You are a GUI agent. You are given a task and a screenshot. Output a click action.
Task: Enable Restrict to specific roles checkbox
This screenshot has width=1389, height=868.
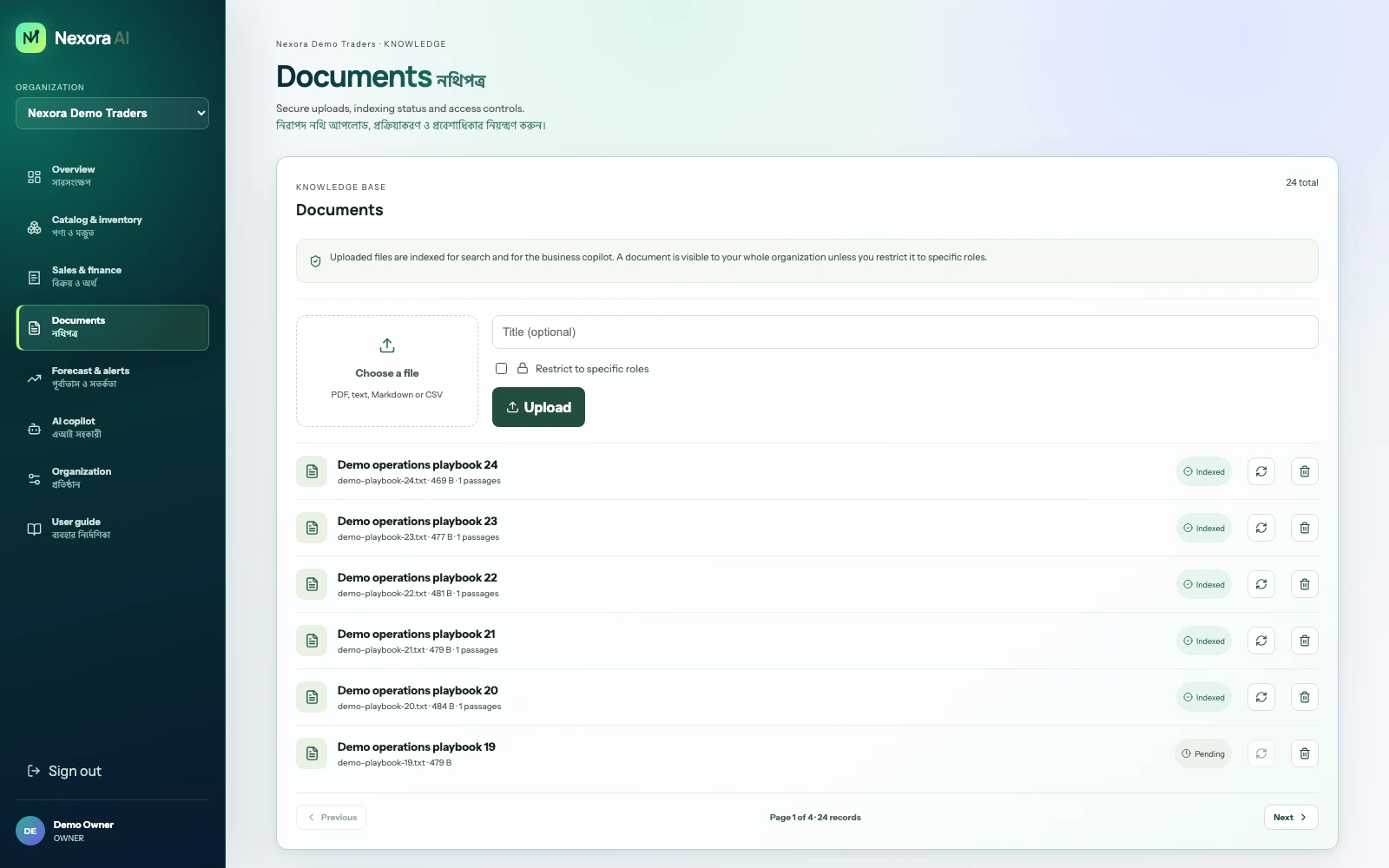click(x=501, y=369)
